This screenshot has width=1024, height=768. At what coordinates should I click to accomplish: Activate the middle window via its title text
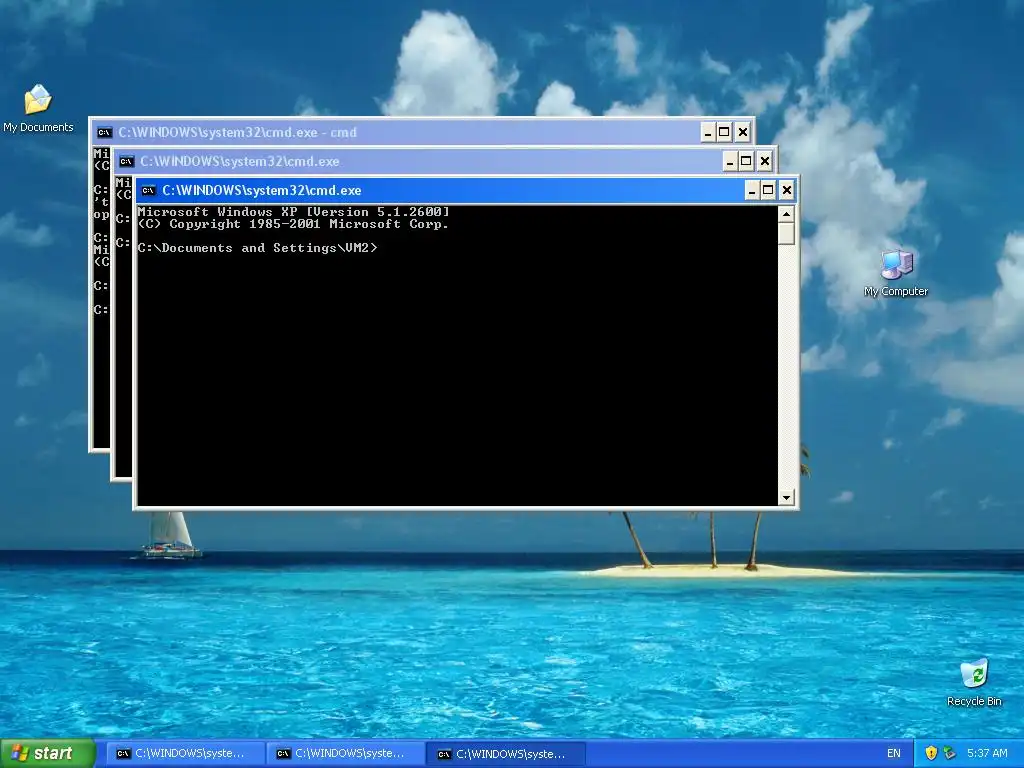pos(240,161)
